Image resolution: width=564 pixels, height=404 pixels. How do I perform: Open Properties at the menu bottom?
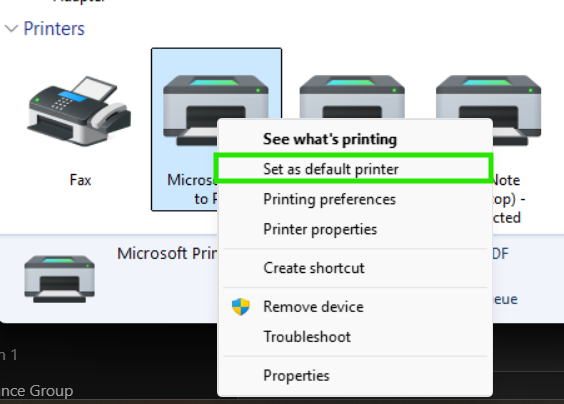point(355,376)
